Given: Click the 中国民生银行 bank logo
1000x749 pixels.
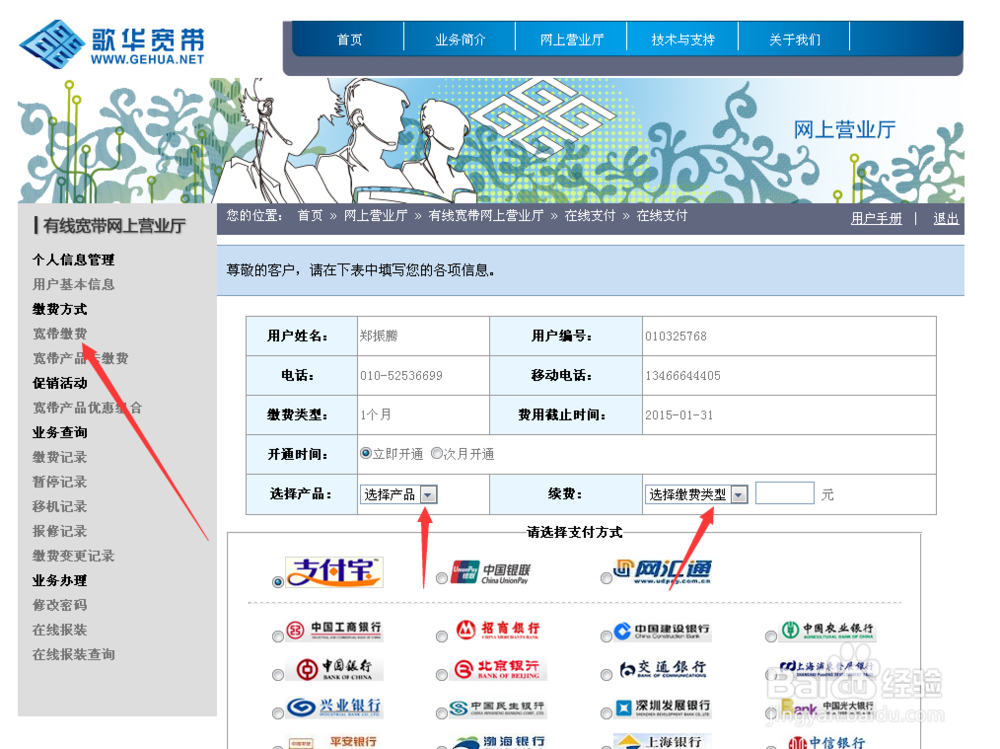Looking at the screenshot, I should click(x=497, y=708).
